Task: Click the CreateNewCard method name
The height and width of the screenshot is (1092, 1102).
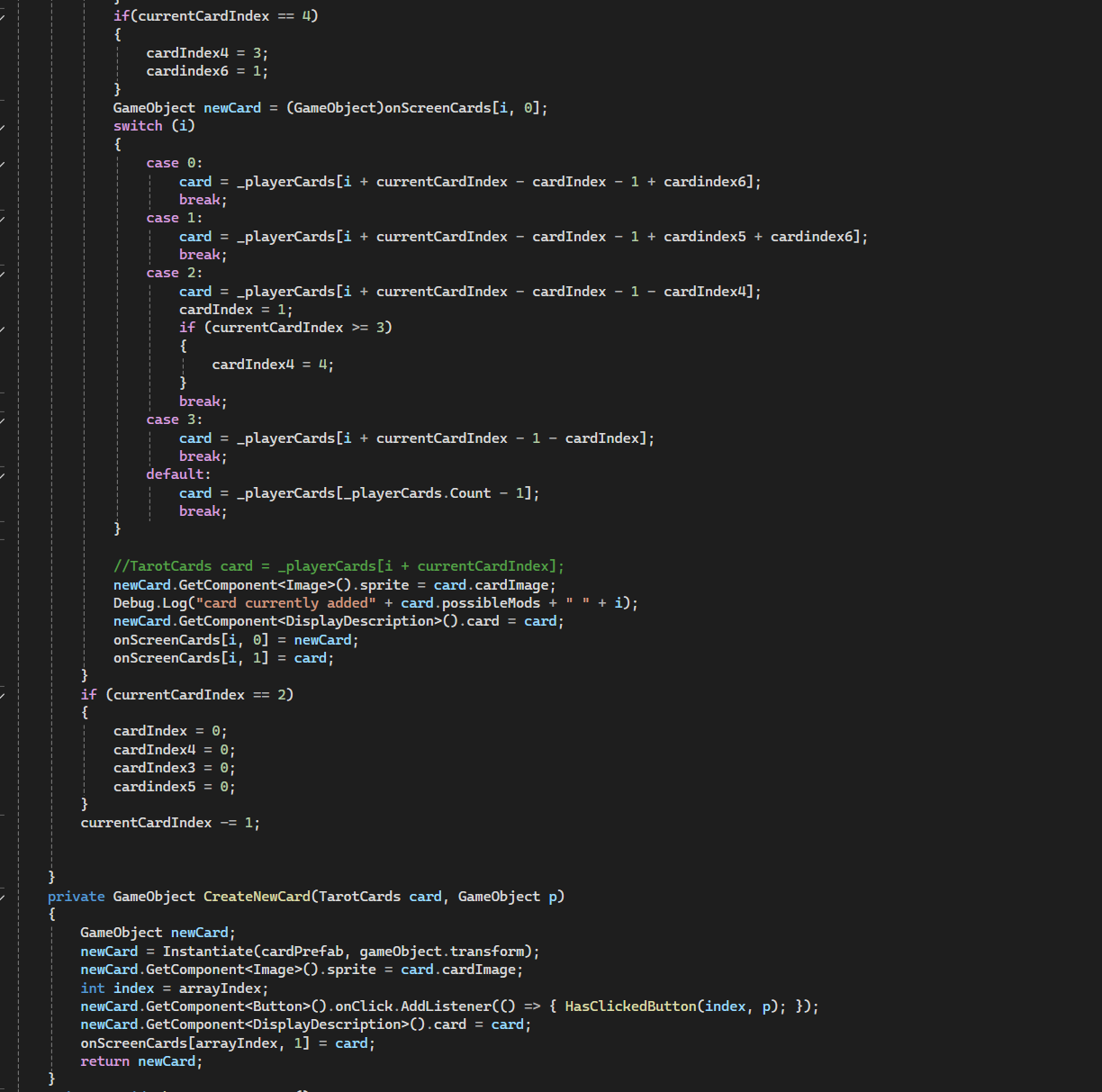Action: click(257, 897)
